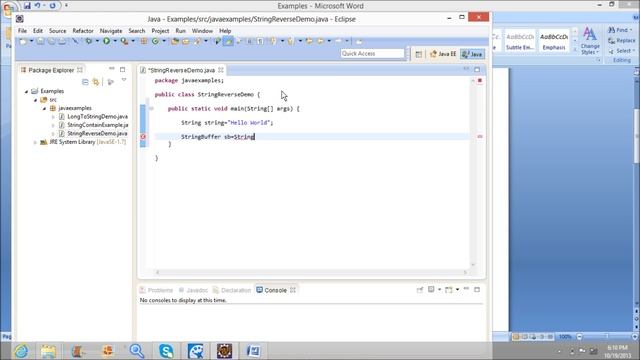Screen dimensions: 640x360
Task: Click the error marker beside StringBuffer line
Action: coord(143,137)
